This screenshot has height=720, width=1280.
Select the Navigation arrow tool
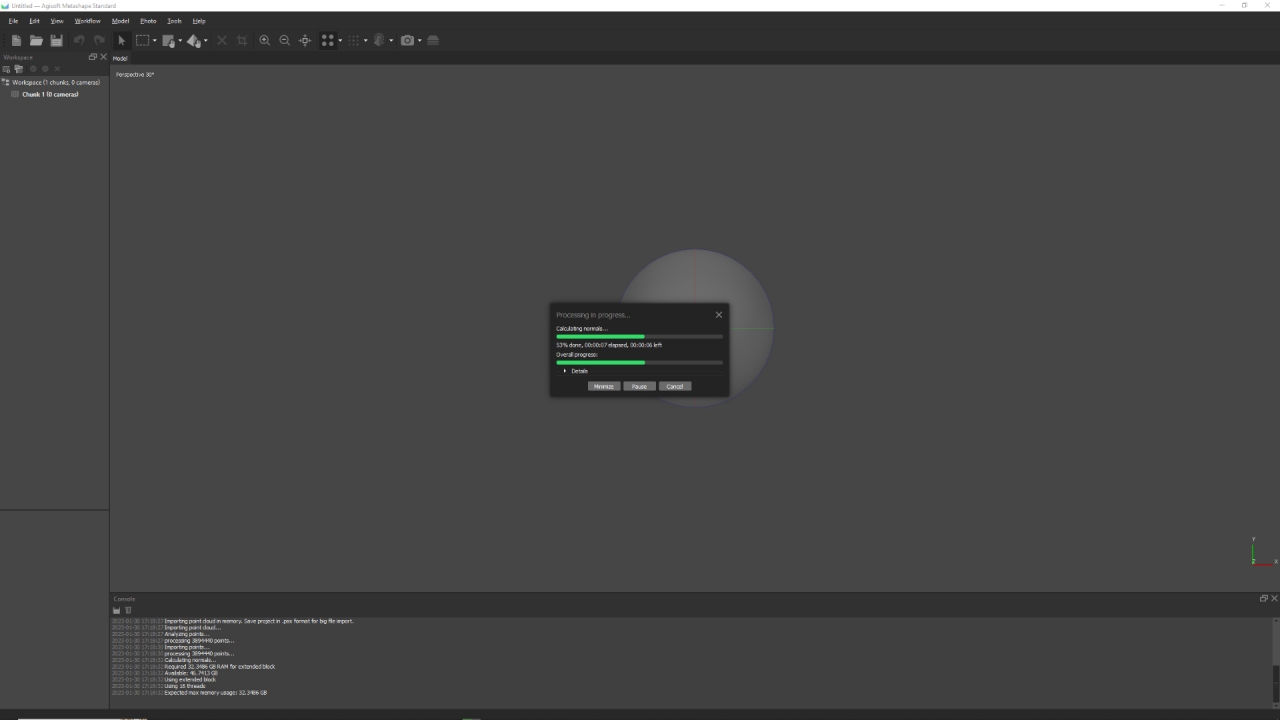(x=121, y=40)
